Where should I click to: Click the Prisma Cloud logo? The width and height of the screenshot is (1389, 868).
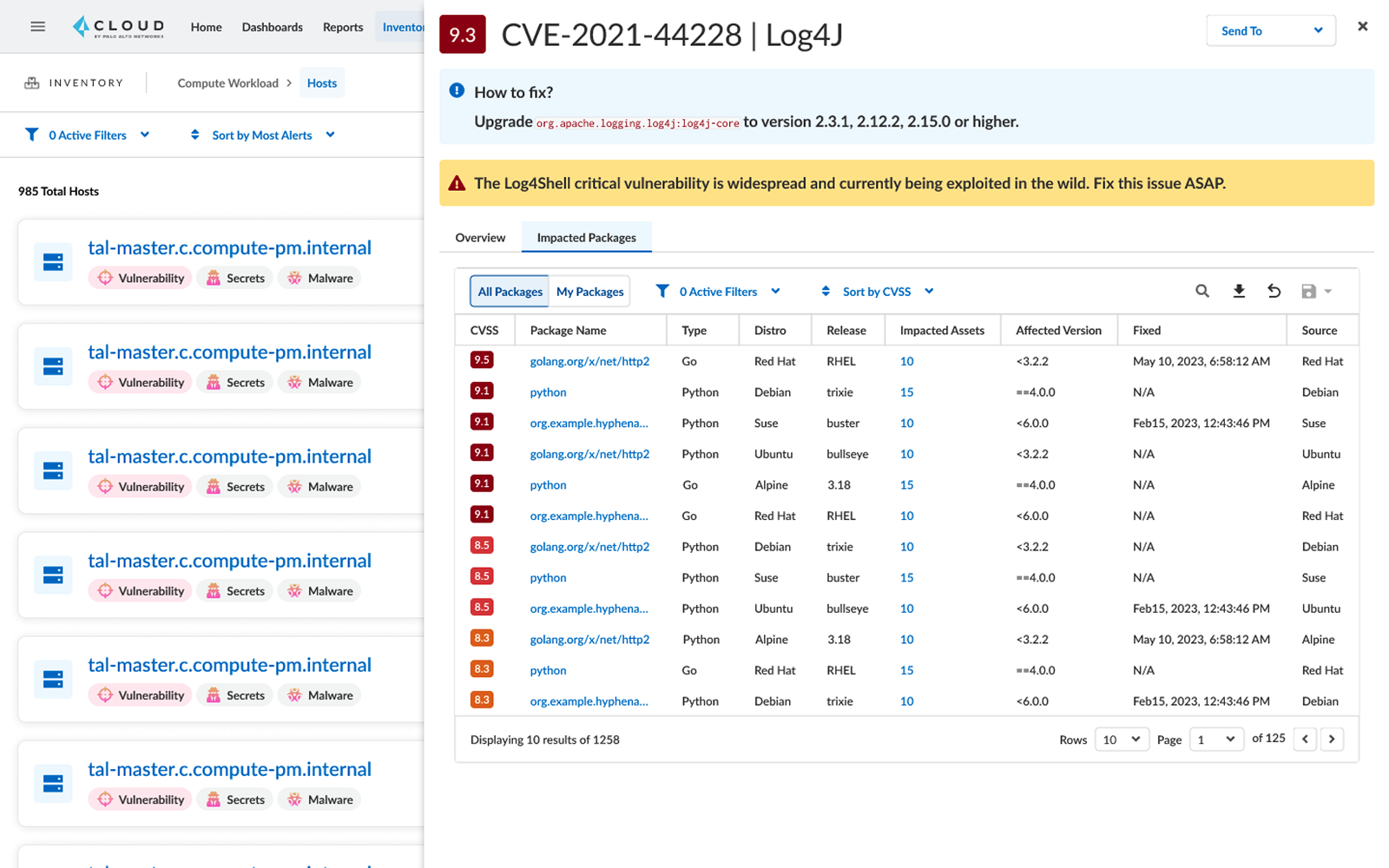click(118, 27)
